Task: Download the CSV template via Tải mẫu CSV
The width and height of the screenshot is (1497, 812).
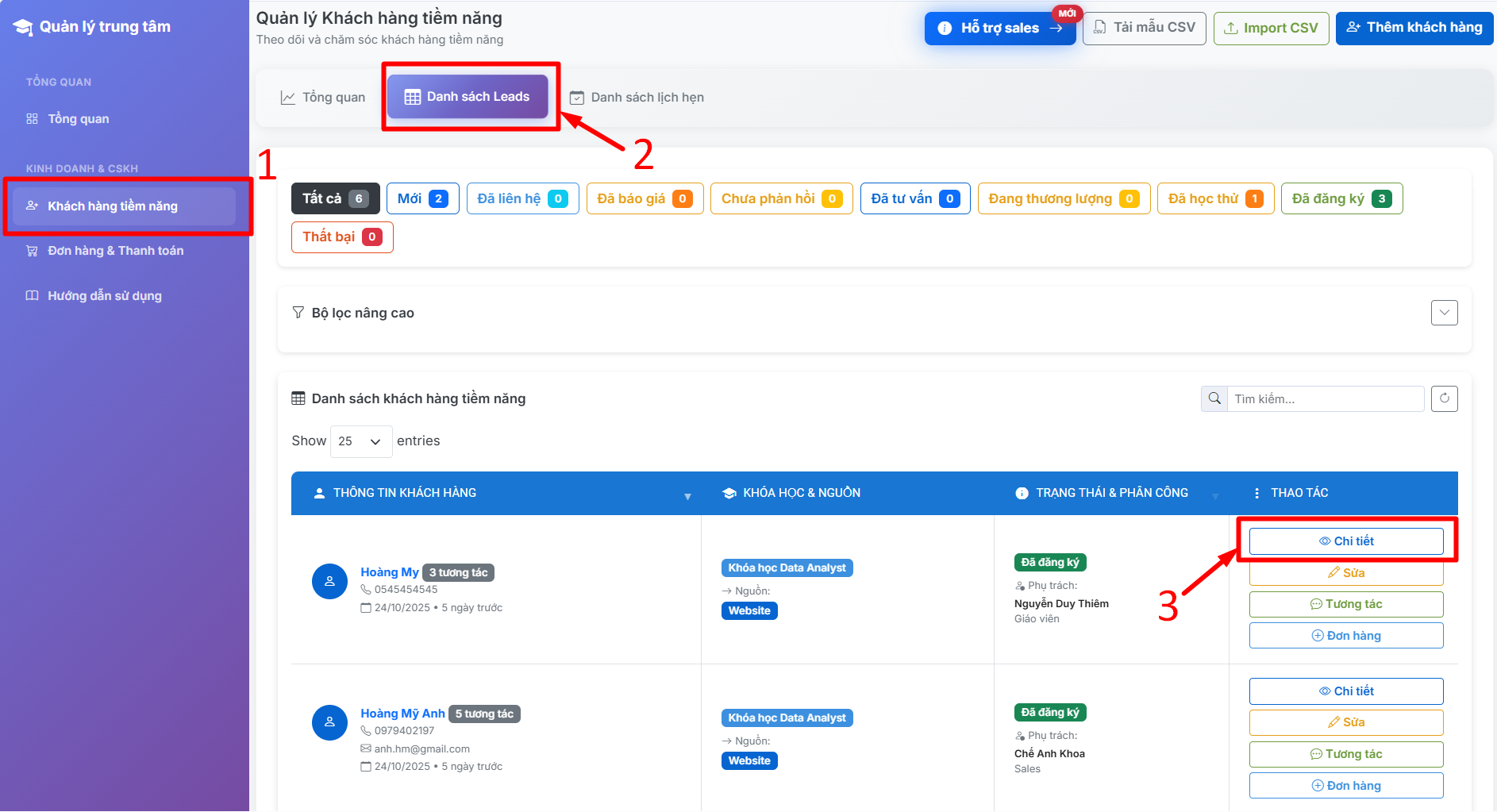Action: click(x=1144, y=28)
